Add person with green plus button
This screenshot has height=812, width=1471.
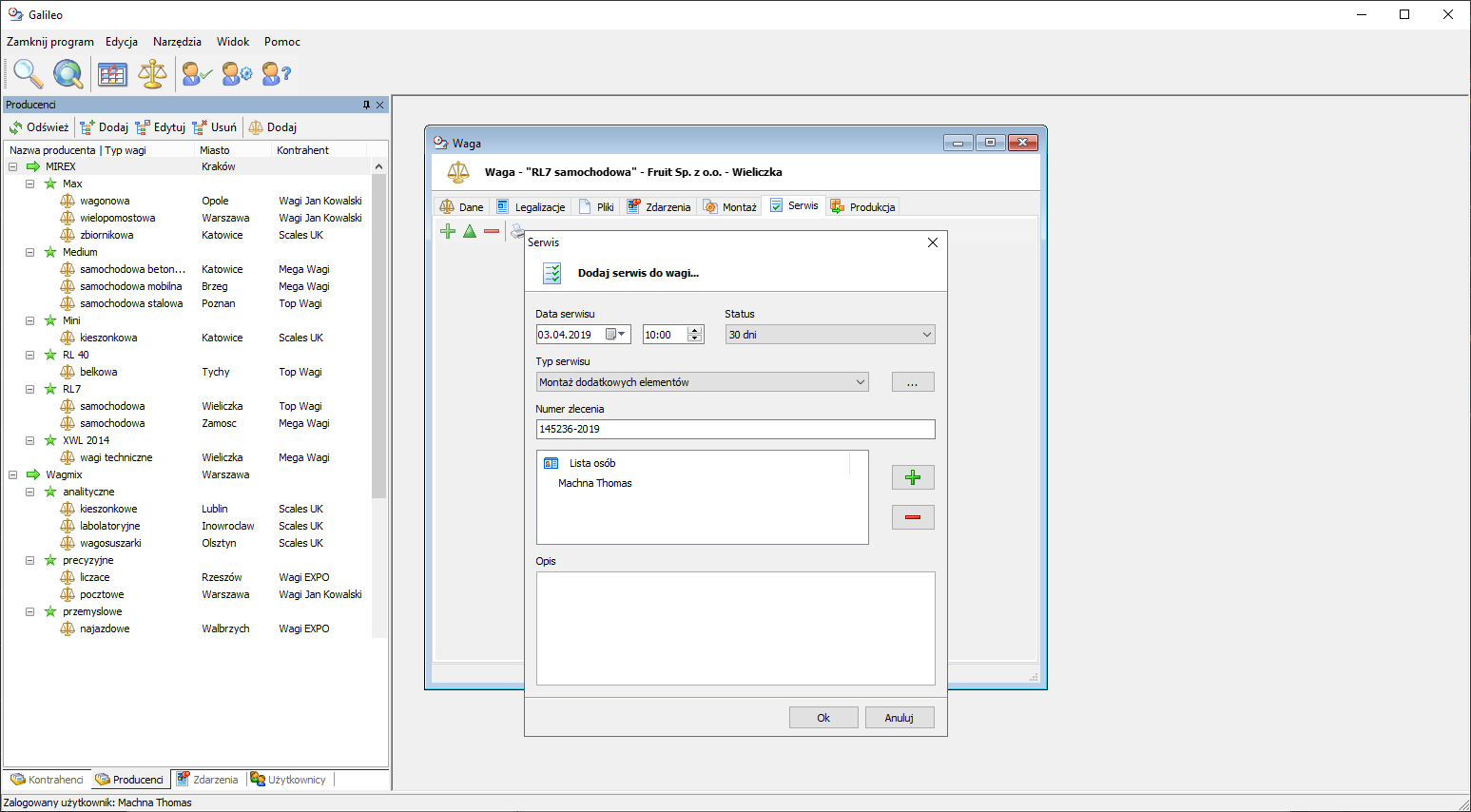[x=913, y=477]
